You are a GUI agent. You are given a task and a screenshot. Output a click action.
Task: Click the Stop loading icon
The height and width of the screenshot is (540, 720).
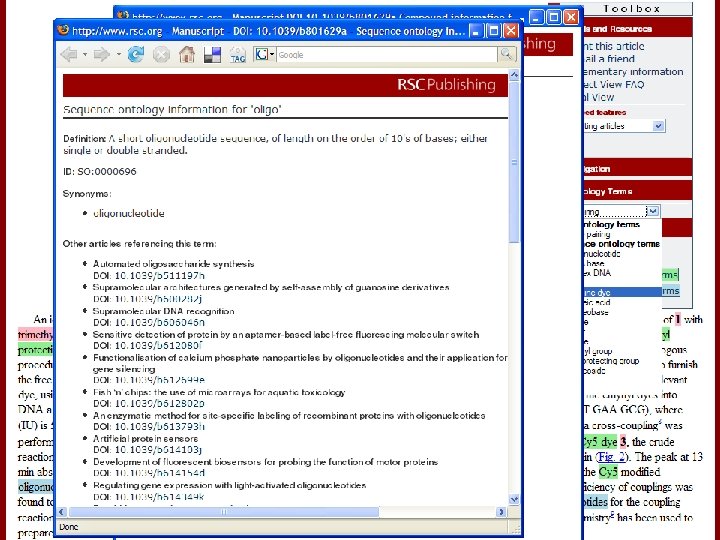[161, 55]
